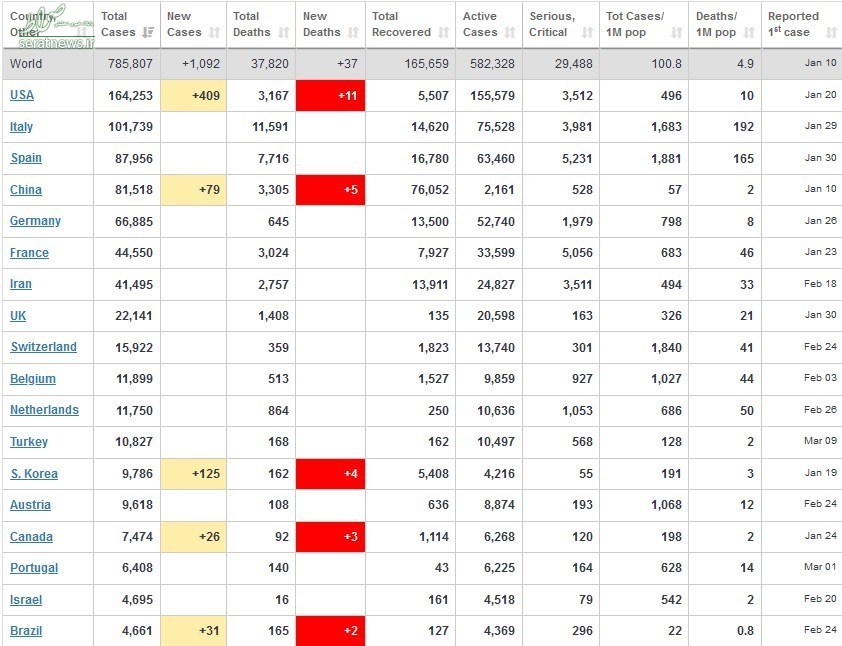Screen dimensions: 842x646
Task: Click sort icon in New Deaths header
Action: coord(352,33)
